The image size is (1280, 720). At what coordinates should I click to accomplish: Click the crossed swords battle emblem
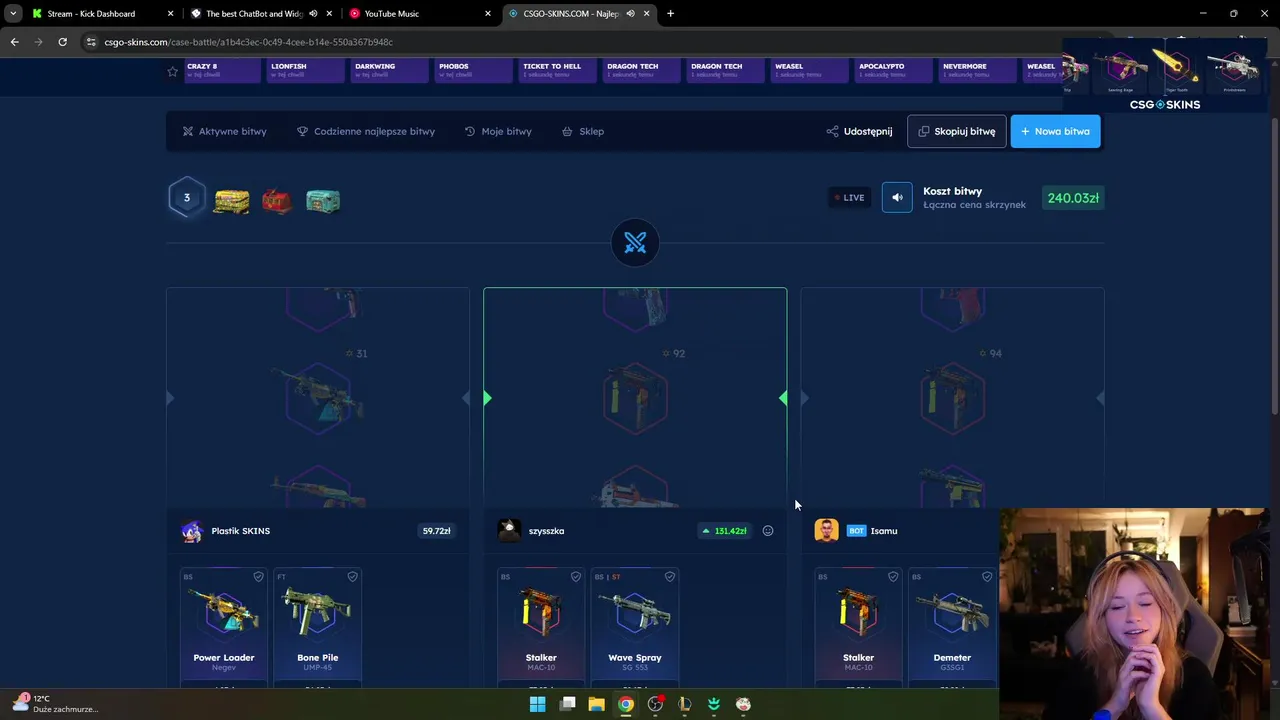pyautogui.click(x=635, y=243)
